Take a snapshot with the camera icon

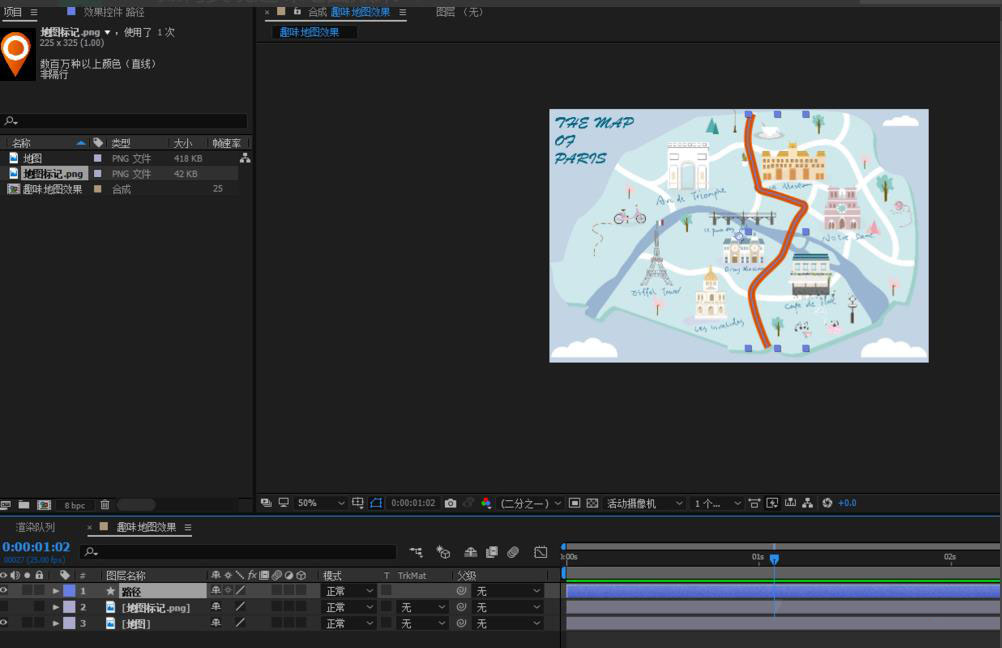tap(451, 503)
